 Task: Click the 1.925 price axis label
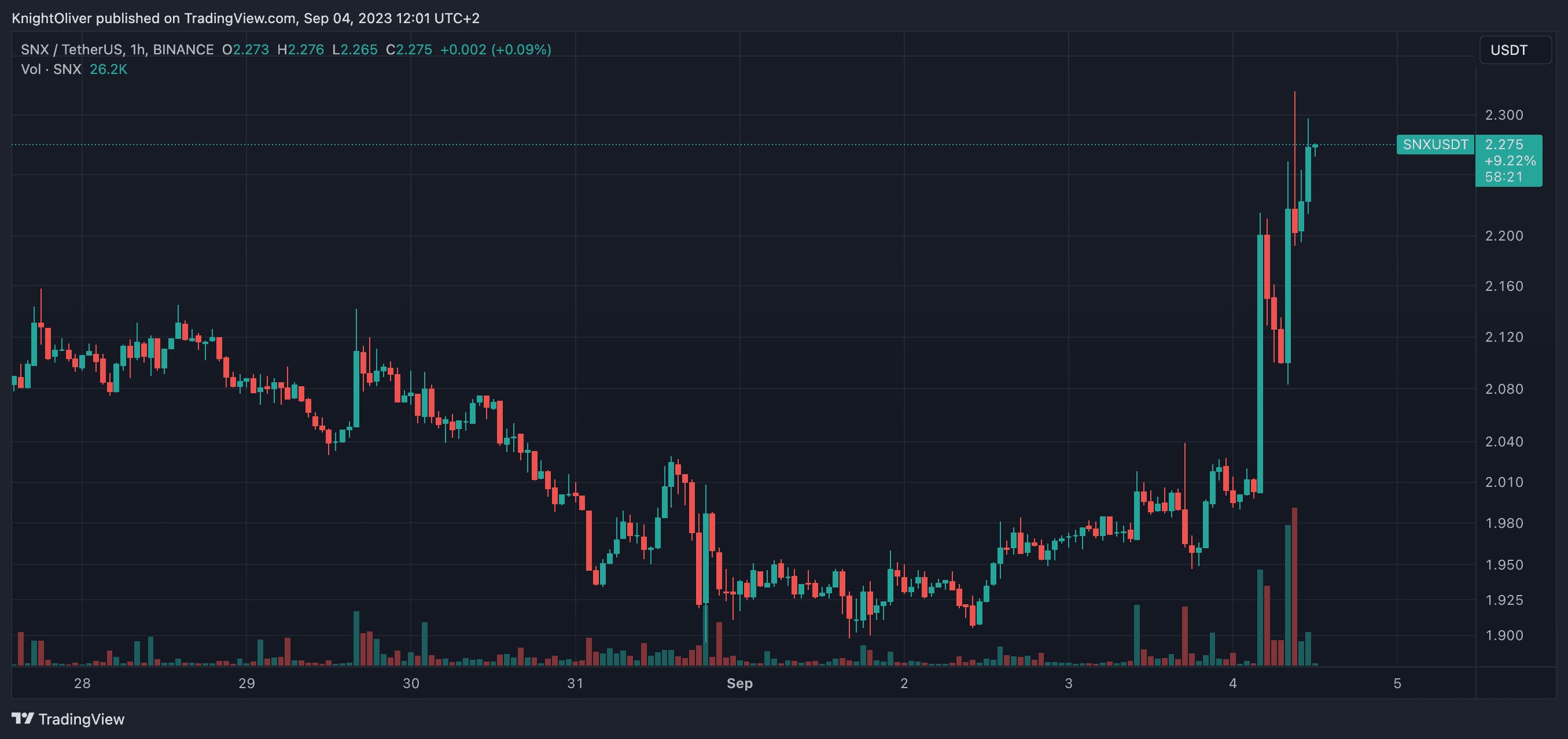pos(1504,600)
